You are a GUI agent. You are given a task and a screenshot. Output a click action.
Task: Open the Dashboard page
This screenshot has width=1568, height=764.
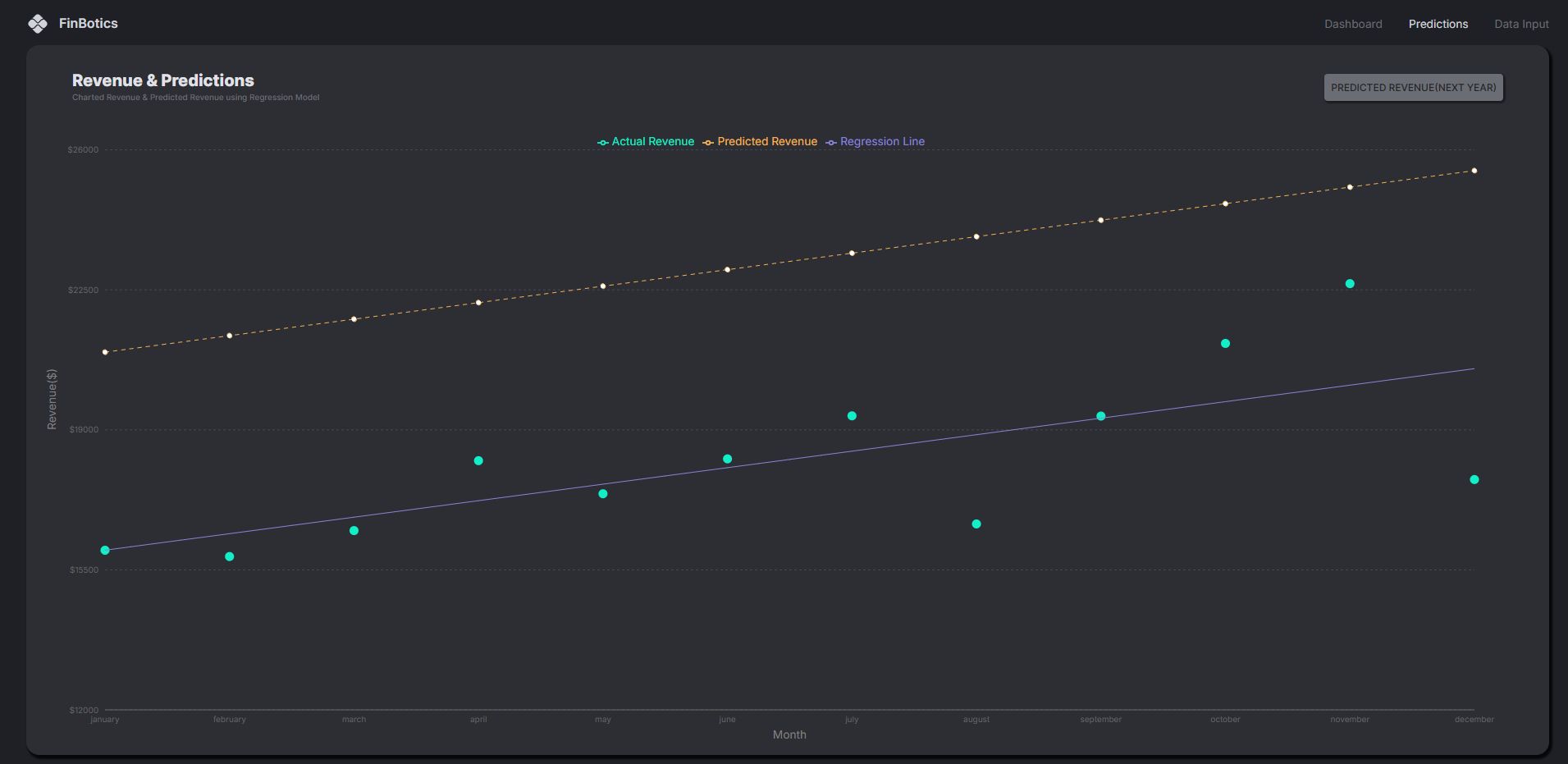pyautogui.click(x=1352, y=24)
